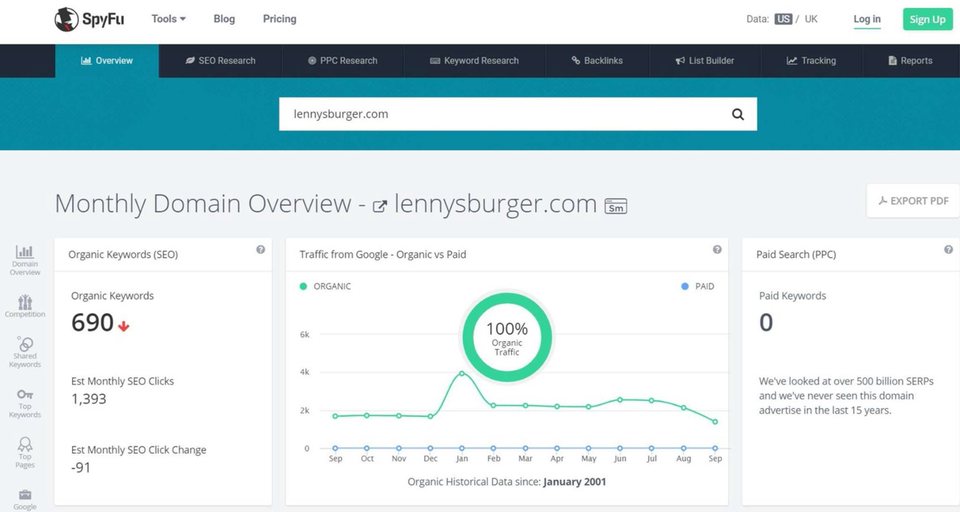Open the List Builder tab
The width and height of the screenshot is (960, 512).
pyautogui.click(x=705, y=61)
